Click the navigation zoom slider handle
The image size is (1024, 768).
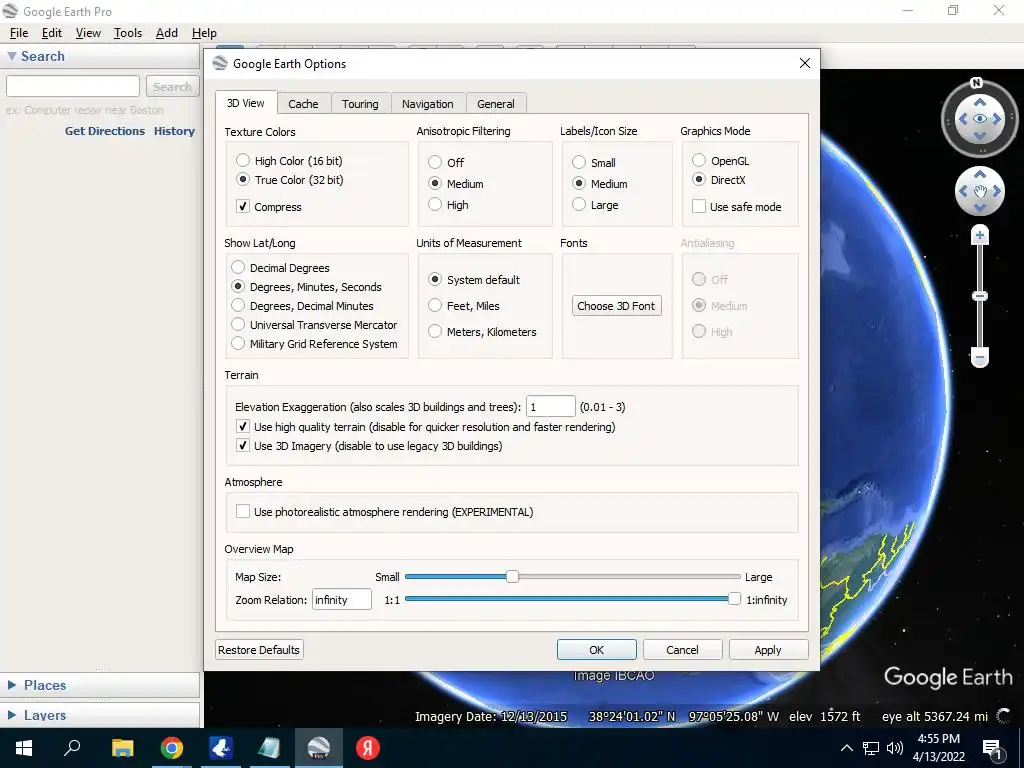click(980, 296)
